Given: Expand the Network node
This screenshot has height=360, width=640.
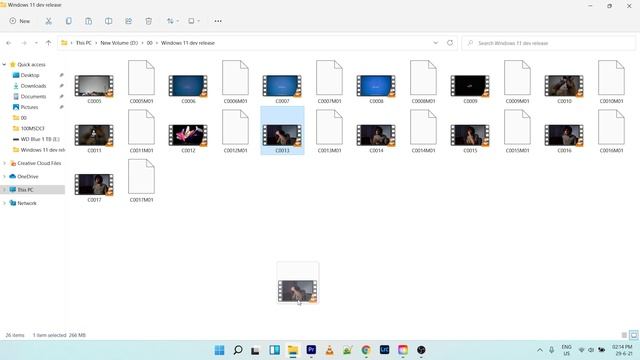Looking at the screenshot, I should click(4, 203).
